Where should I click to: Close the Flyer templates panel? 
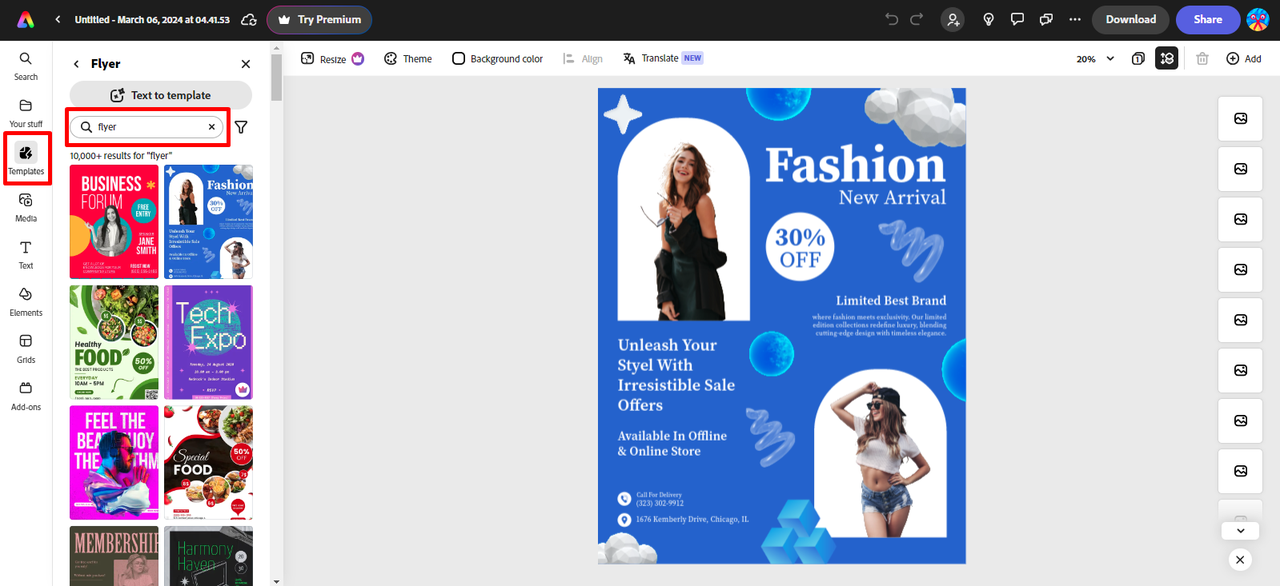(246, 64)
